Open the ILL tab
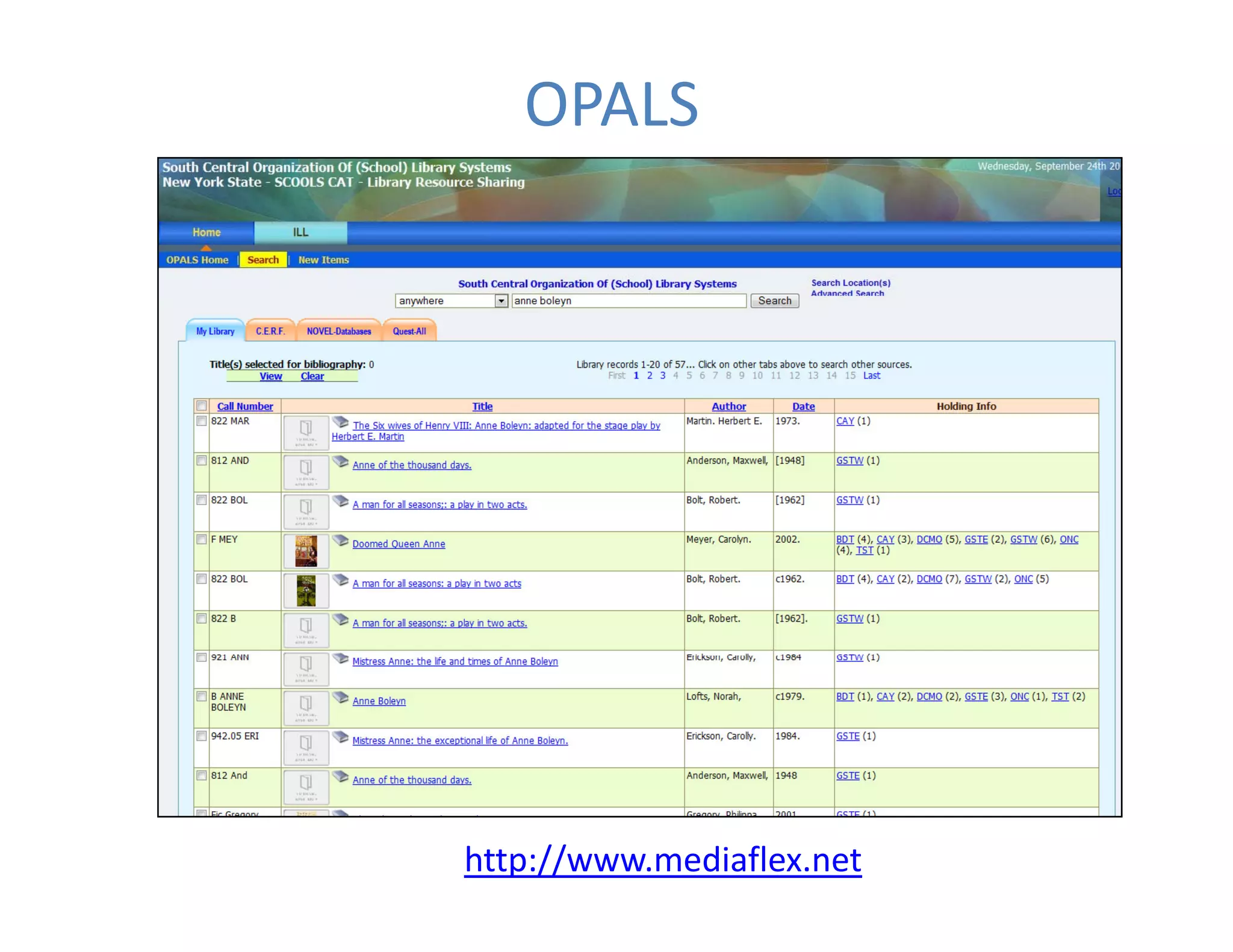 [x=300, y=233]
